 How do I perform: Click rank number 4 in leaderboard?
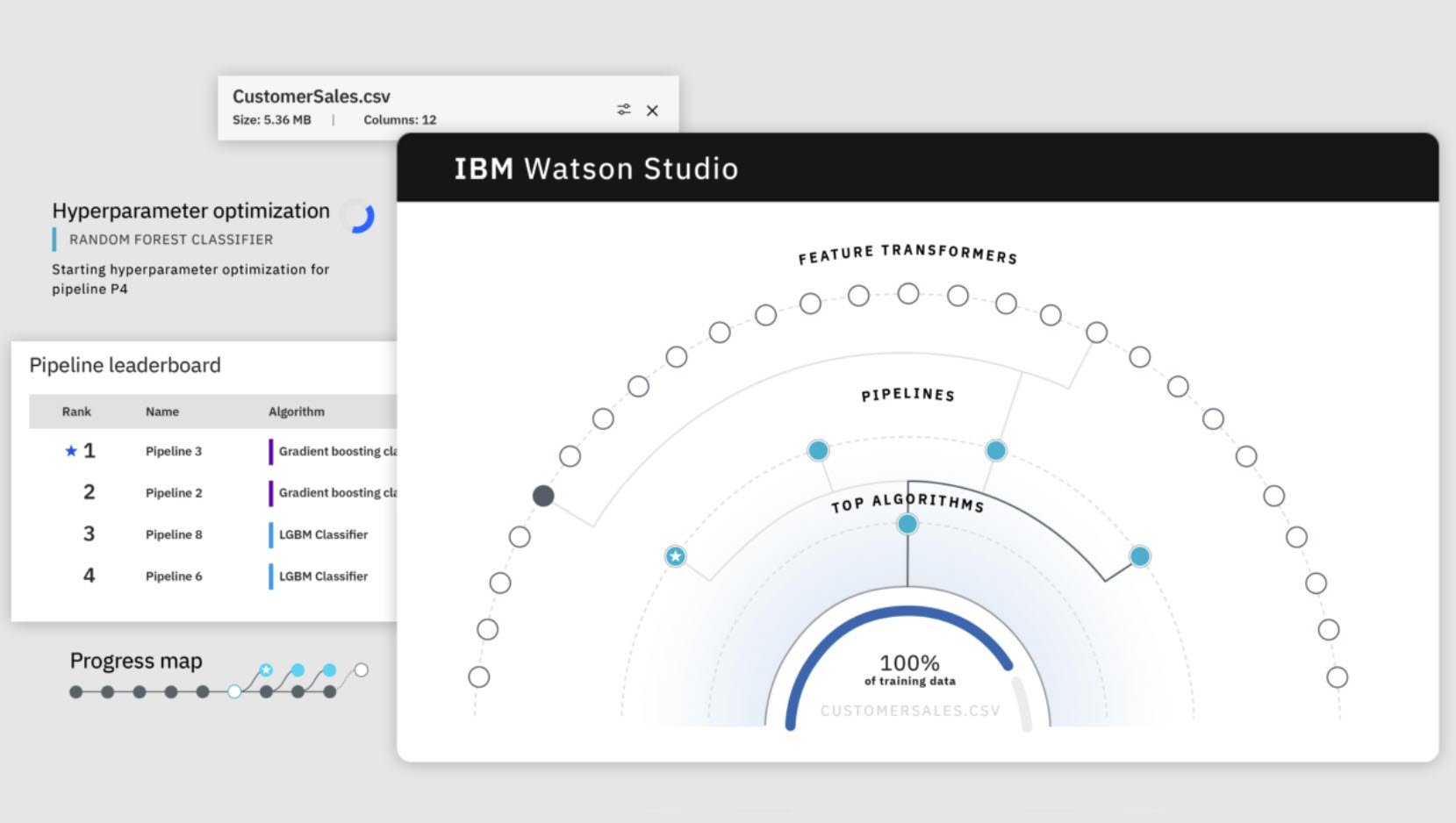click(x=89, y=576)
